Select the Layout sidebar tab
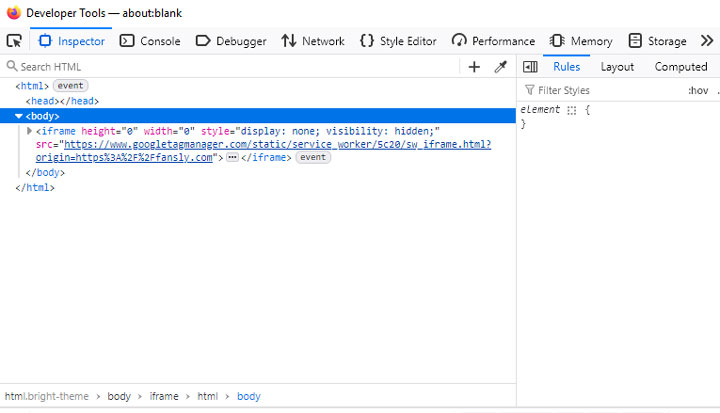 click(617, 67)
